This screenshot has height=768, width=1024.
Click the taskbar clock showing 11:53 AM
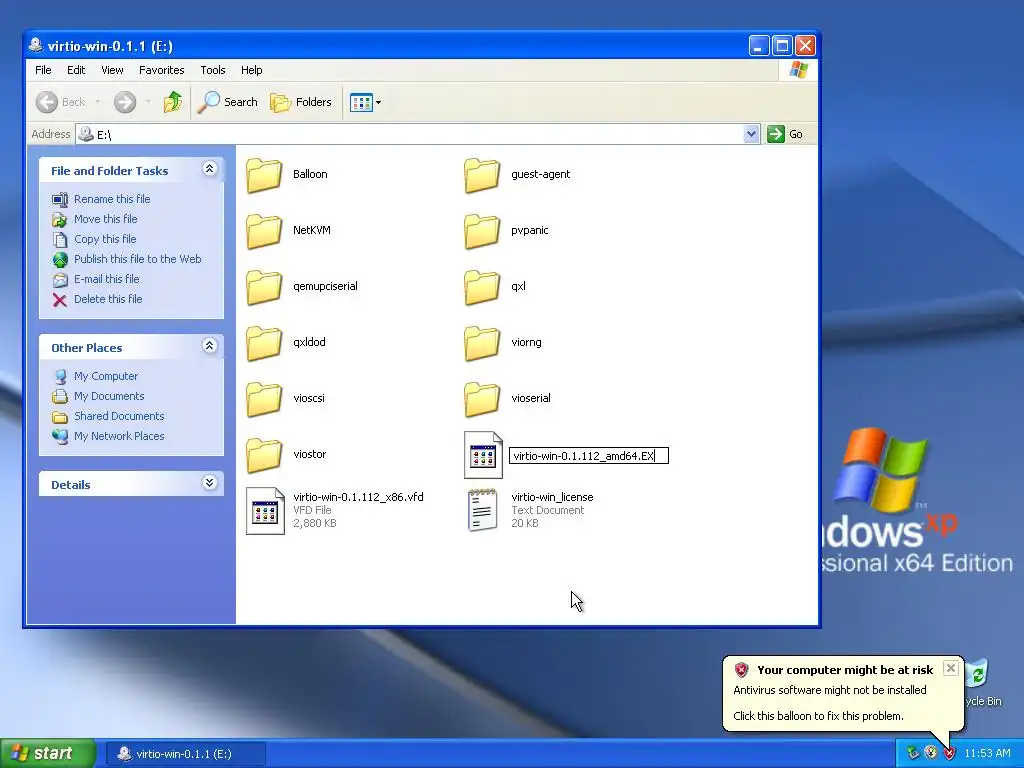(987, 754)
